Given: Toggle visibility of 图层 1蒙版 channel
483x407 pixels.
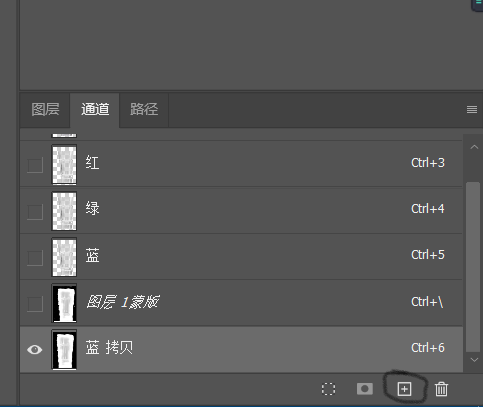Looking at the screenshot, I should click(35, 304).
